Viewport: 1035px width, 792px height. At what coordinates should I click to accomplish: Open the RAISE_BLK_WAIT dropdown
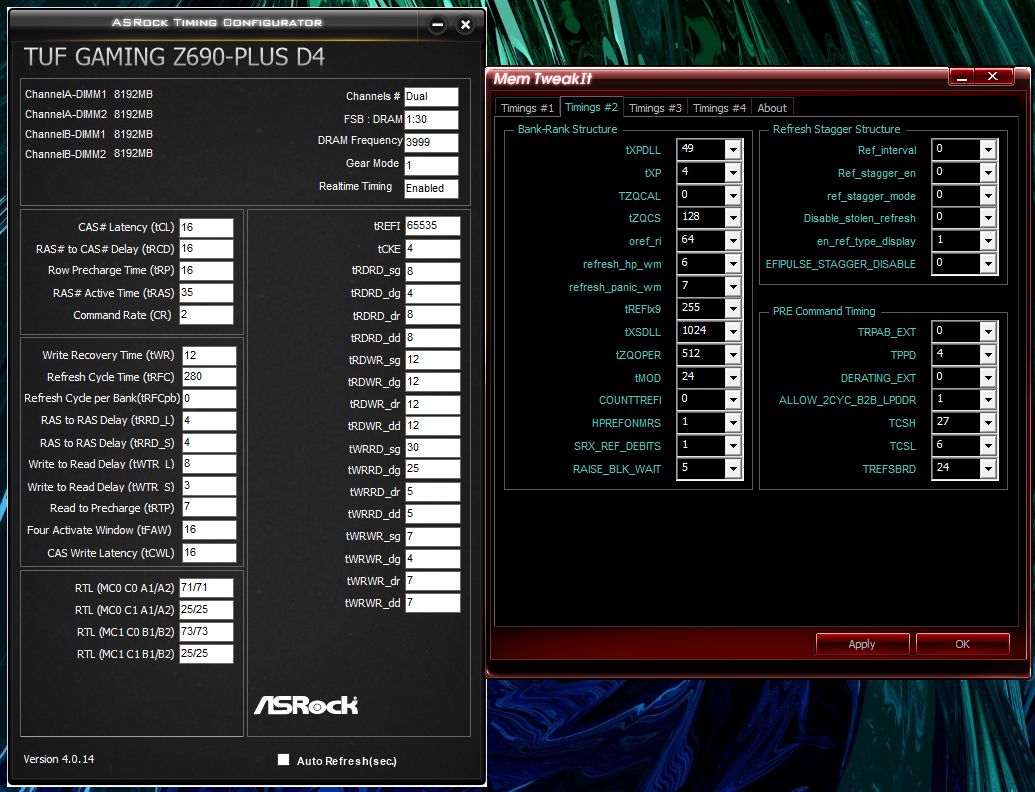(733, 469)
